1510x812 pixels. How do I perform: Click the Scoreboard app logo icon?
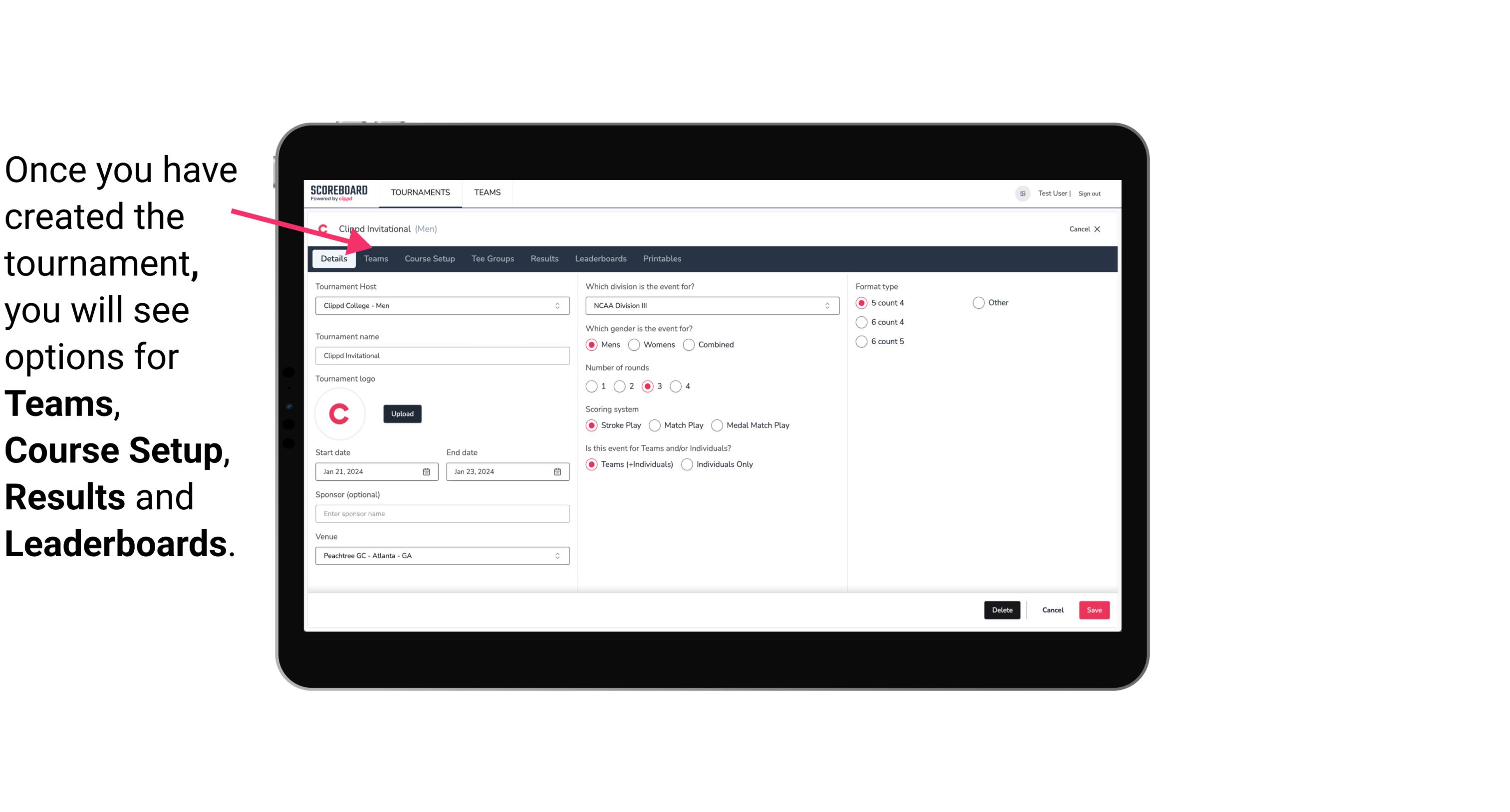pos(338,192)
